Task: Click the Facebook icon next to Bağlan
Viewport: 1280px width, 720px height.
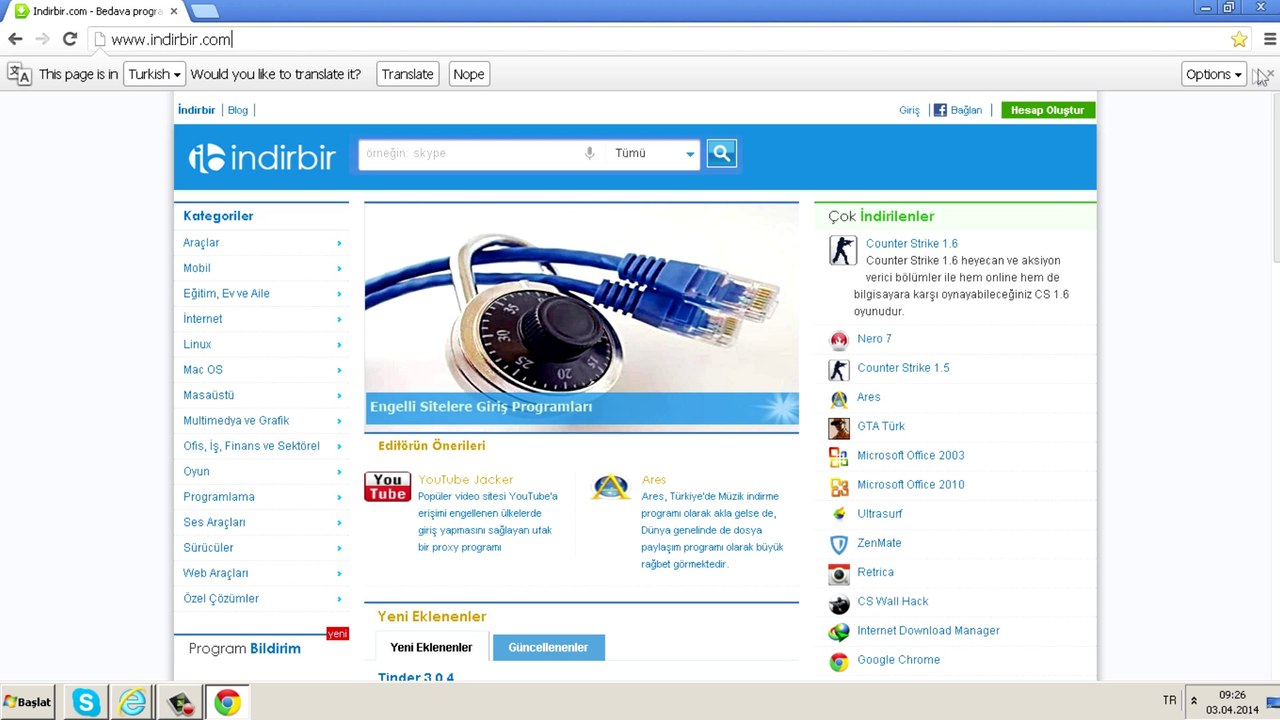Action: (x=940, y=110)
